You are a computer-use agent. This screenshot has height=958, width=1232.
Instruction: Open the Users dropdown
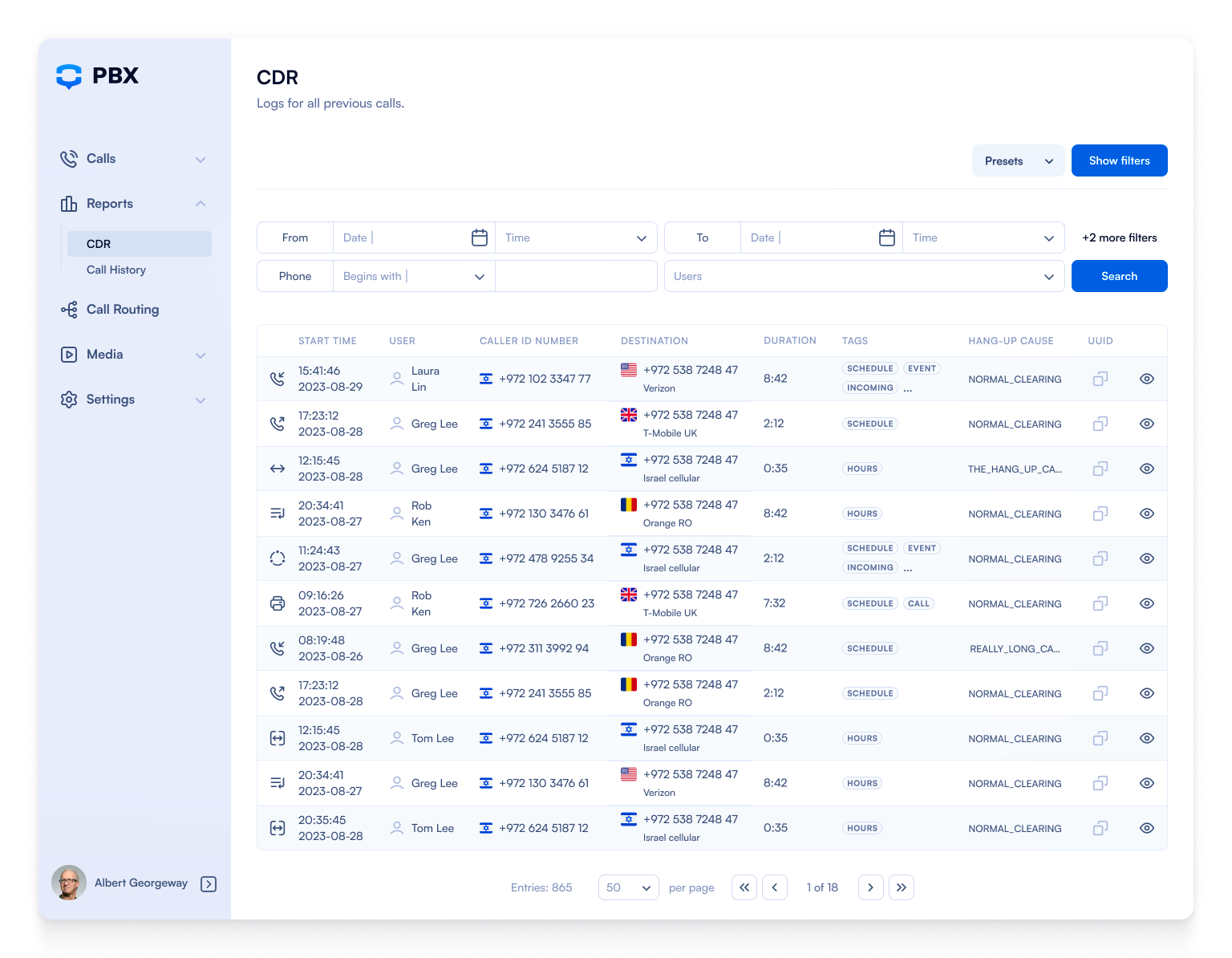click(865, 276)
